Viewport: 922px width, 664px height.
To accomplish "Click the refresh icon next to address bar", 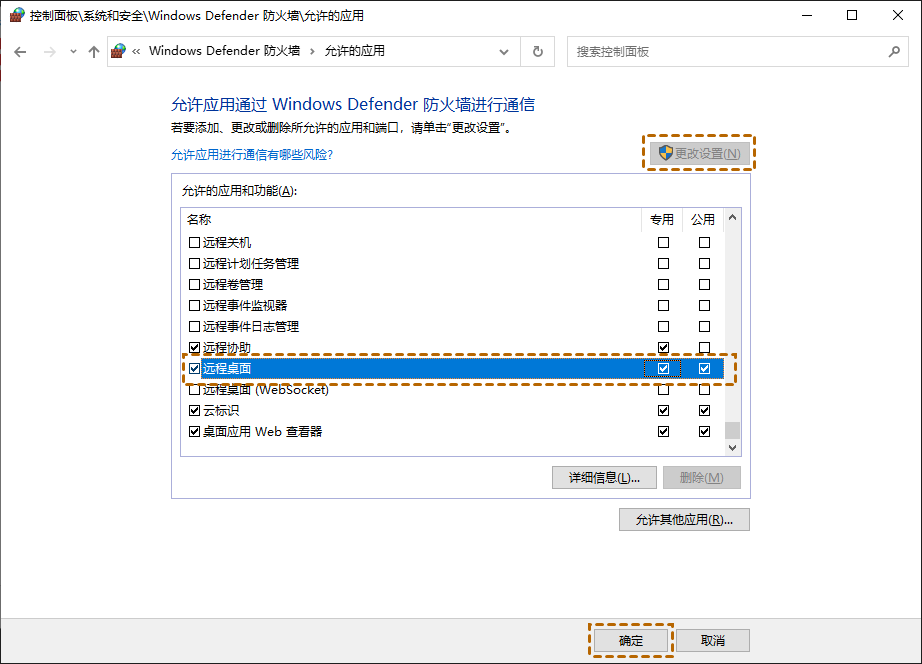I will click(538, 51).
